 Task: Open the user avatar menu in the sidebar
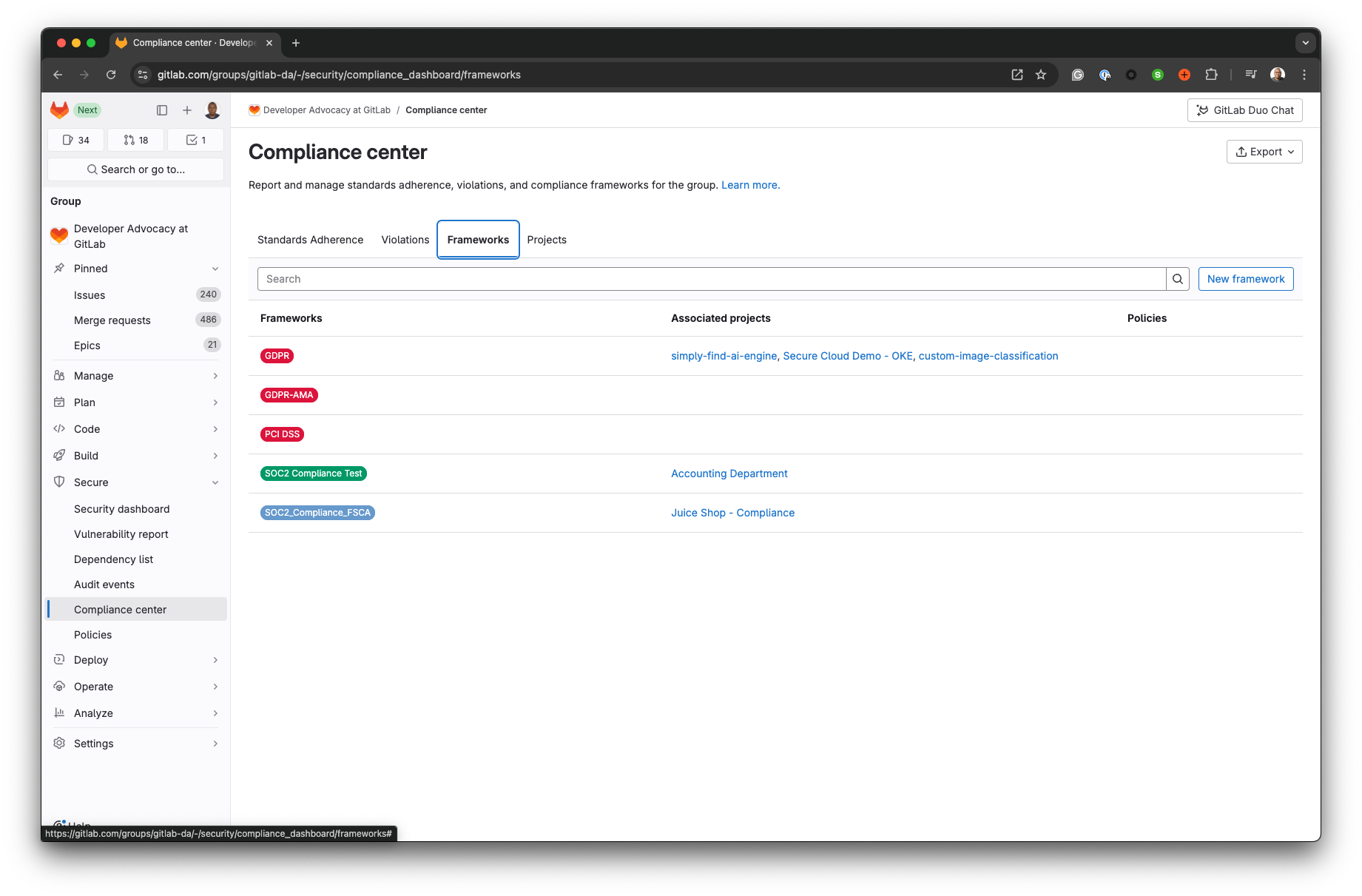(x=212, y=110)
